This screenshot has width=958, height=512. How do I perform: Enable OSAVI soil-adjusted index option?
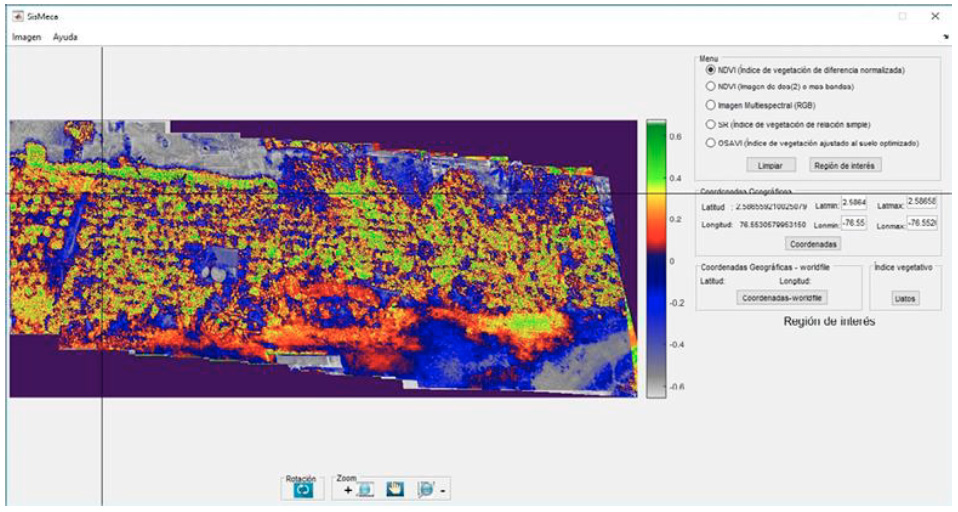coord(711,143)
